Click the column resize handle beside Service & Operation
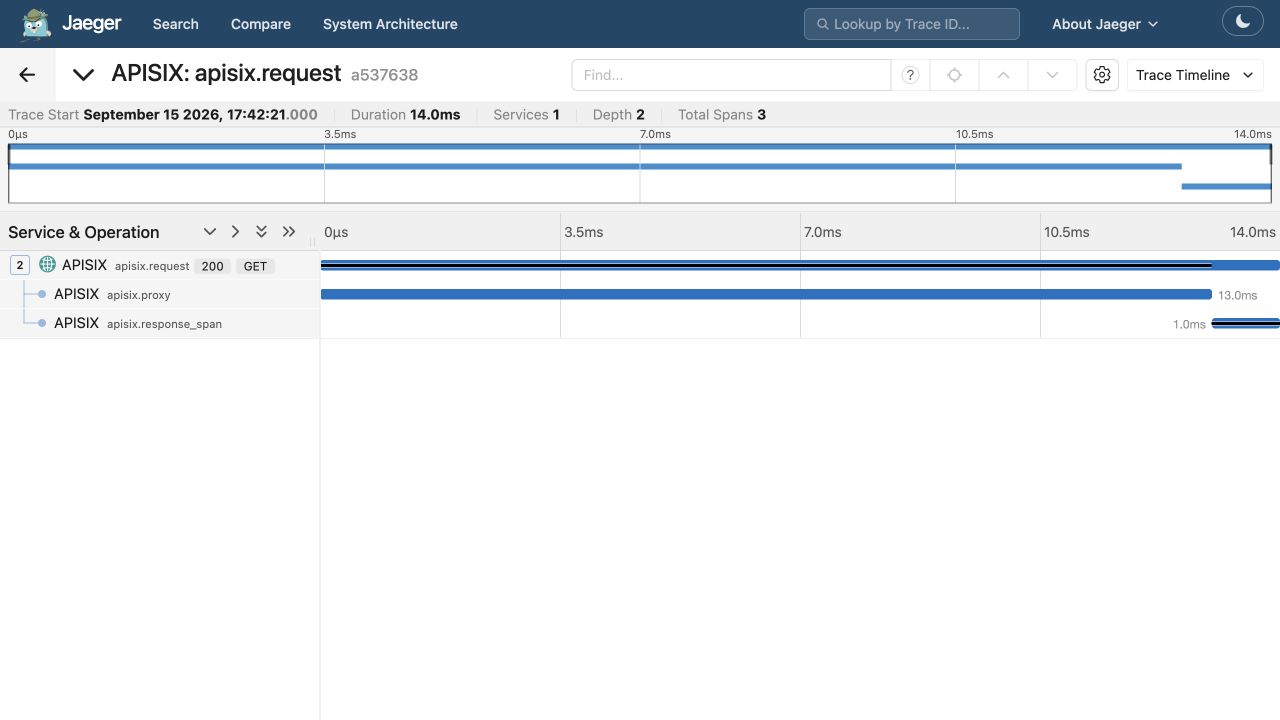This screenshot has width=1280, height=720. [x=312, y=242]
